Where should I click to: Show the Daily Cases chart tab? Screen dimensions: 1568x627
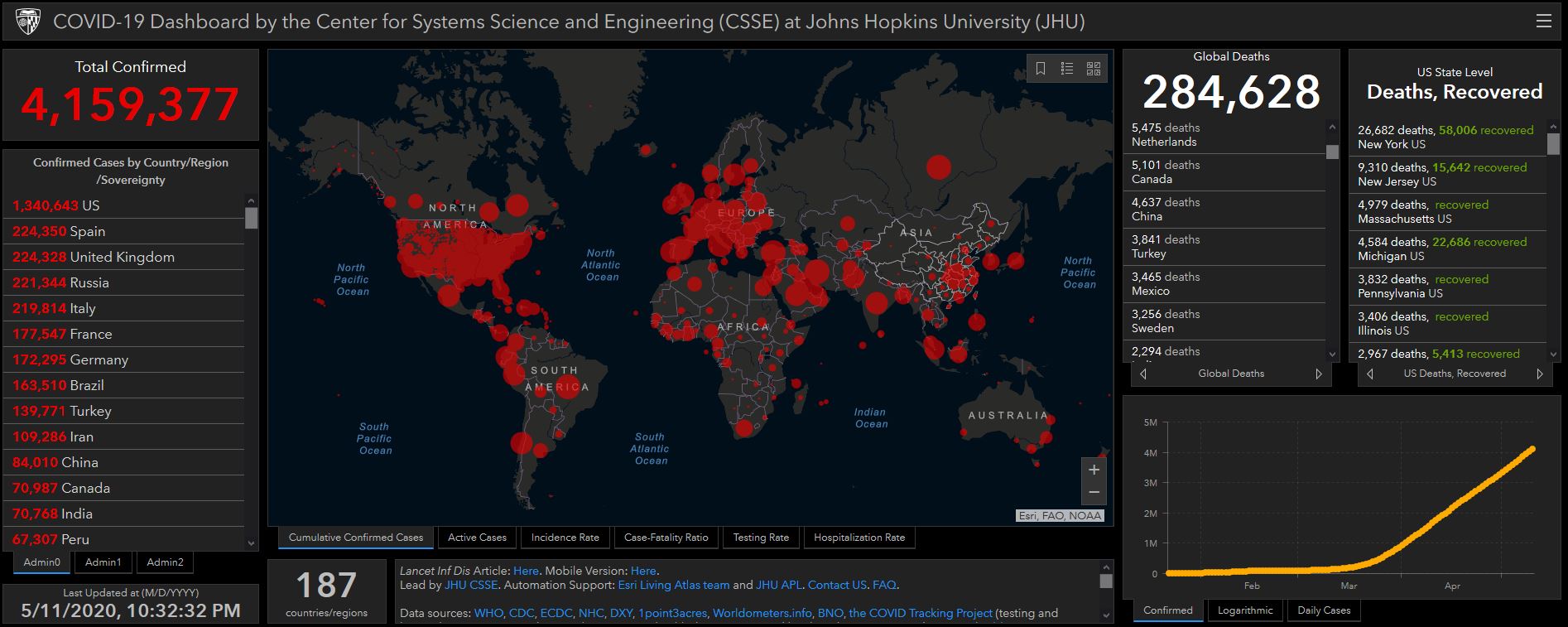[x=1324, y=610]
